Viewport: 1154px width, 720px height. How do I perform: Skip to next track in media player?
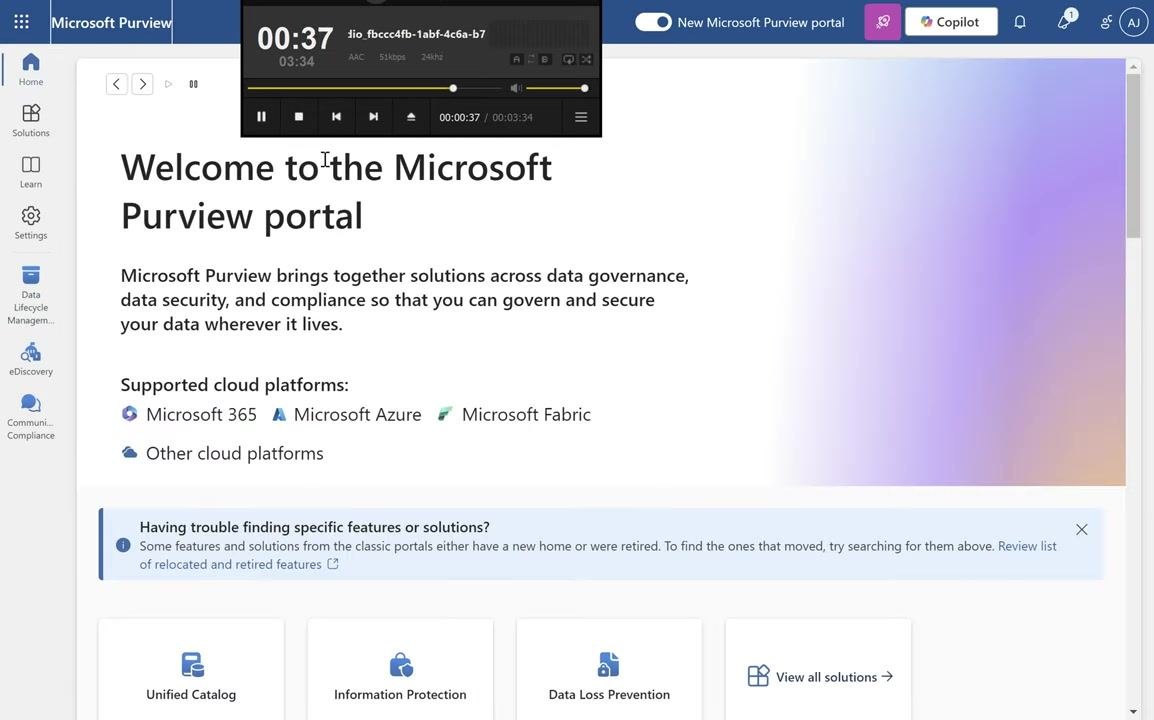[x=374, y=116]
